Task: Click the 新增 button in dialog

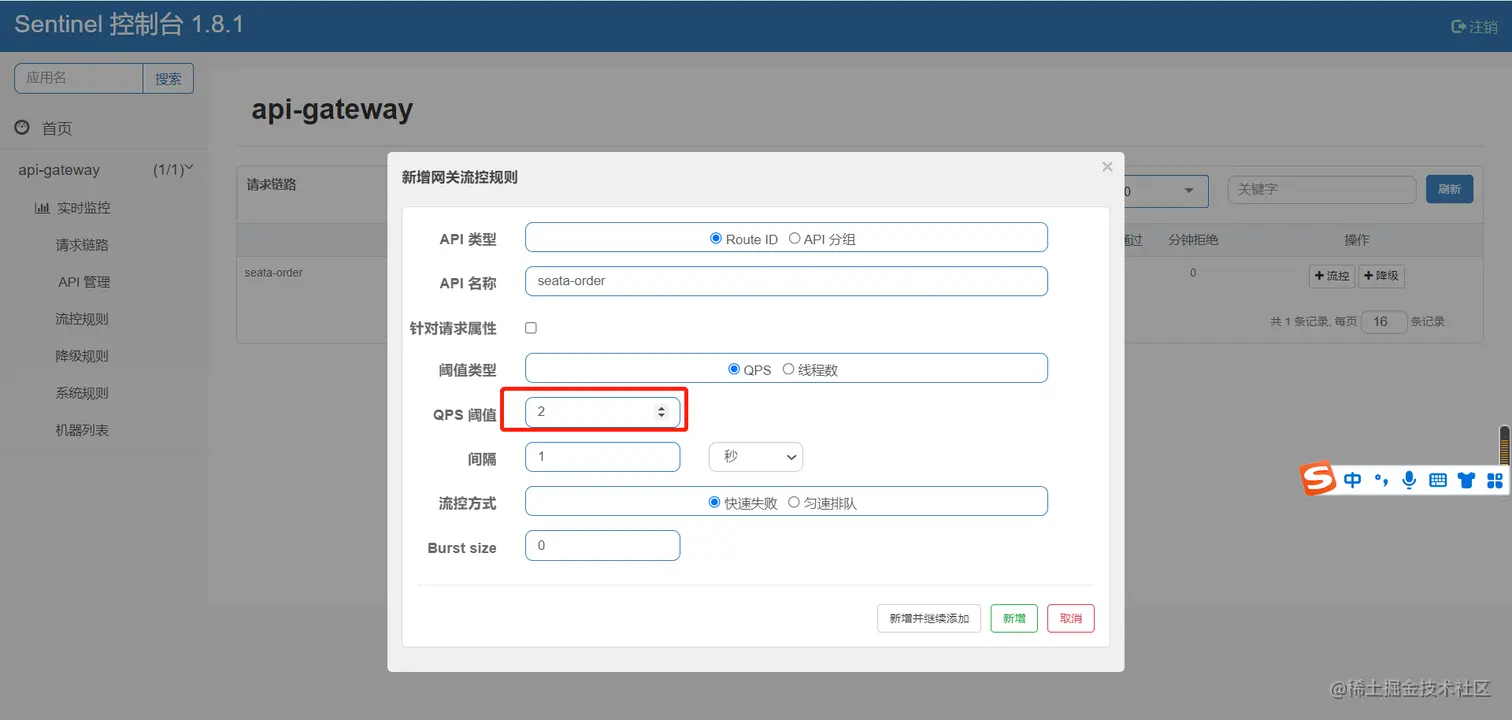Action: 1014,618
